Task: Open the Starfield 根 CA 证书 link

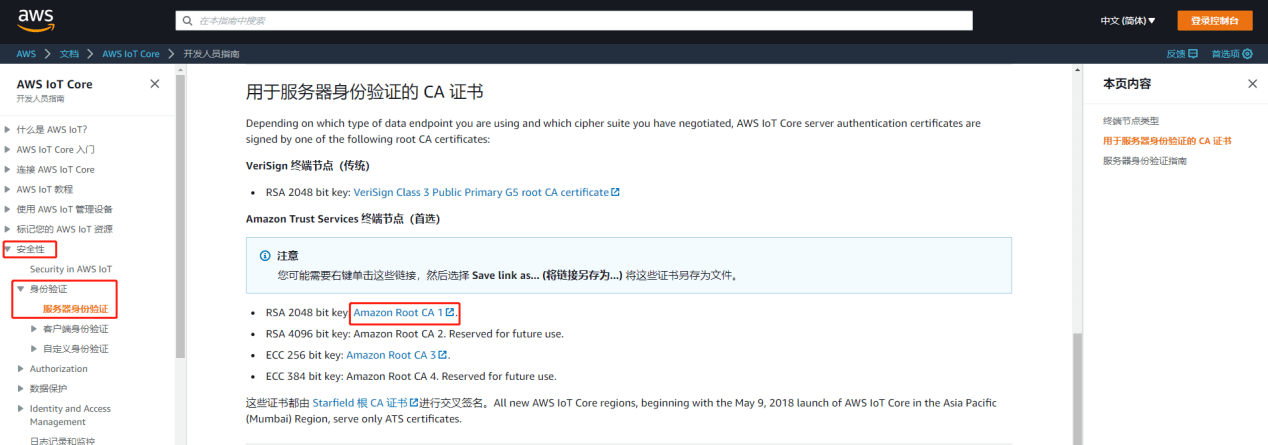Action: pyautogui.click(x=365, y=402)
